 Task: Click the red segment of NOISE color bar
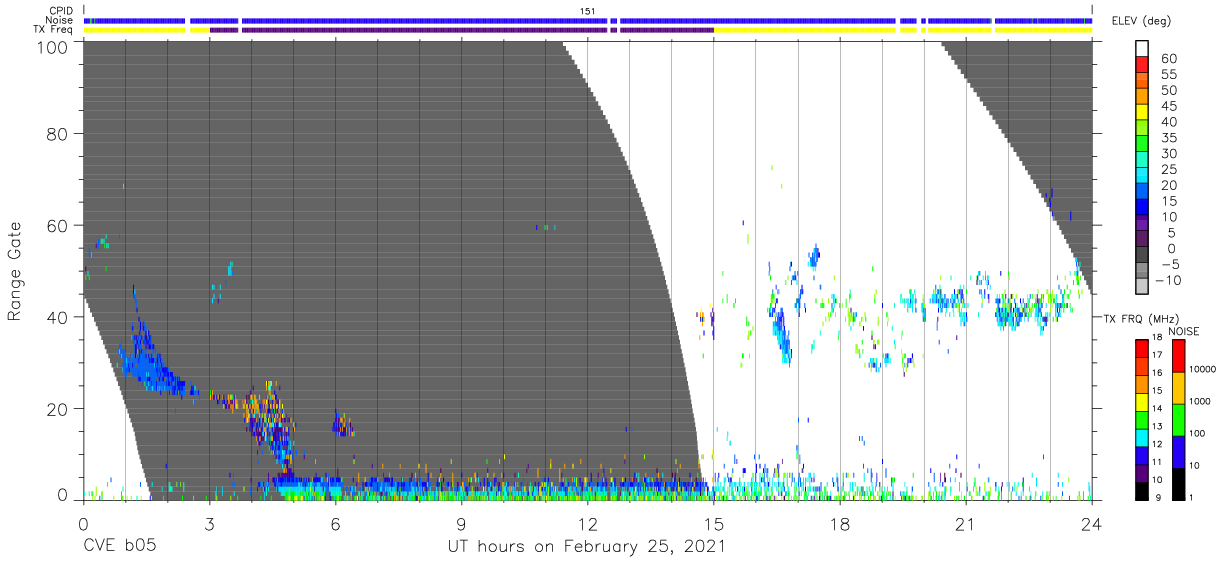coord(1177,355)
